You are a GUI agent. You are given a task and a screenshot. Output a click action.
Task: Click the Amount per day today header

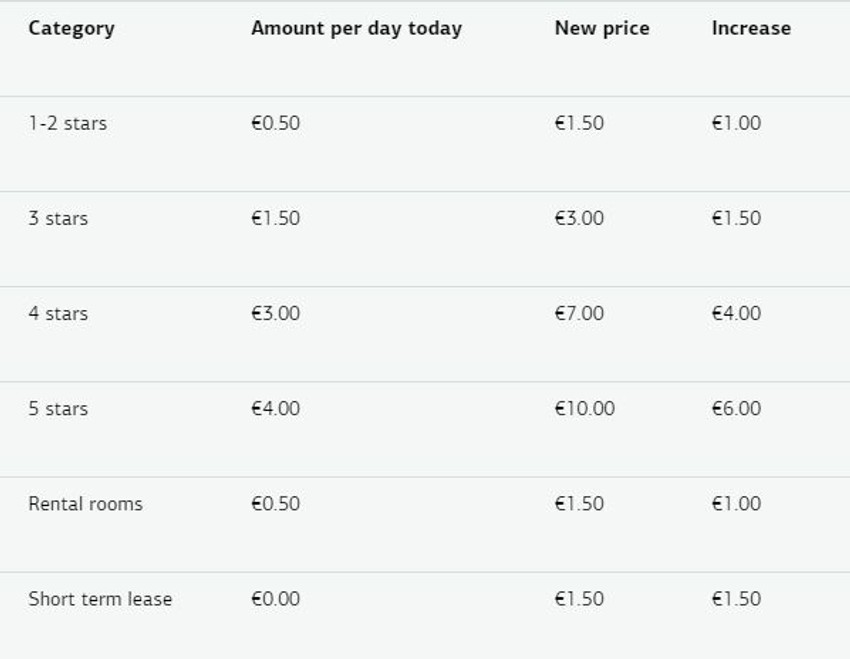(356, 28)
